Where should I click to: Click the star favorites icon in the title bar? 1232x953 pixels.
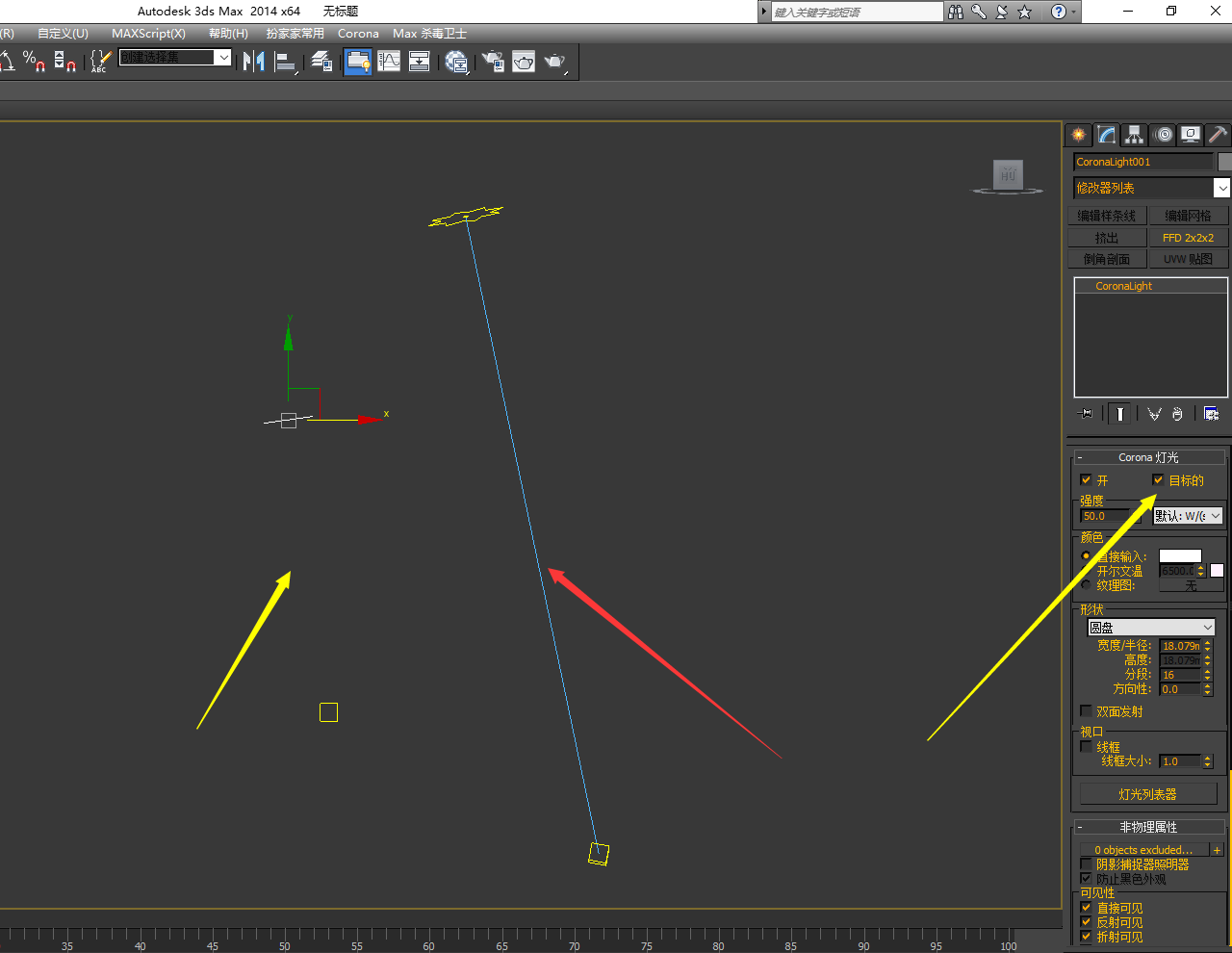(1025, 12)
